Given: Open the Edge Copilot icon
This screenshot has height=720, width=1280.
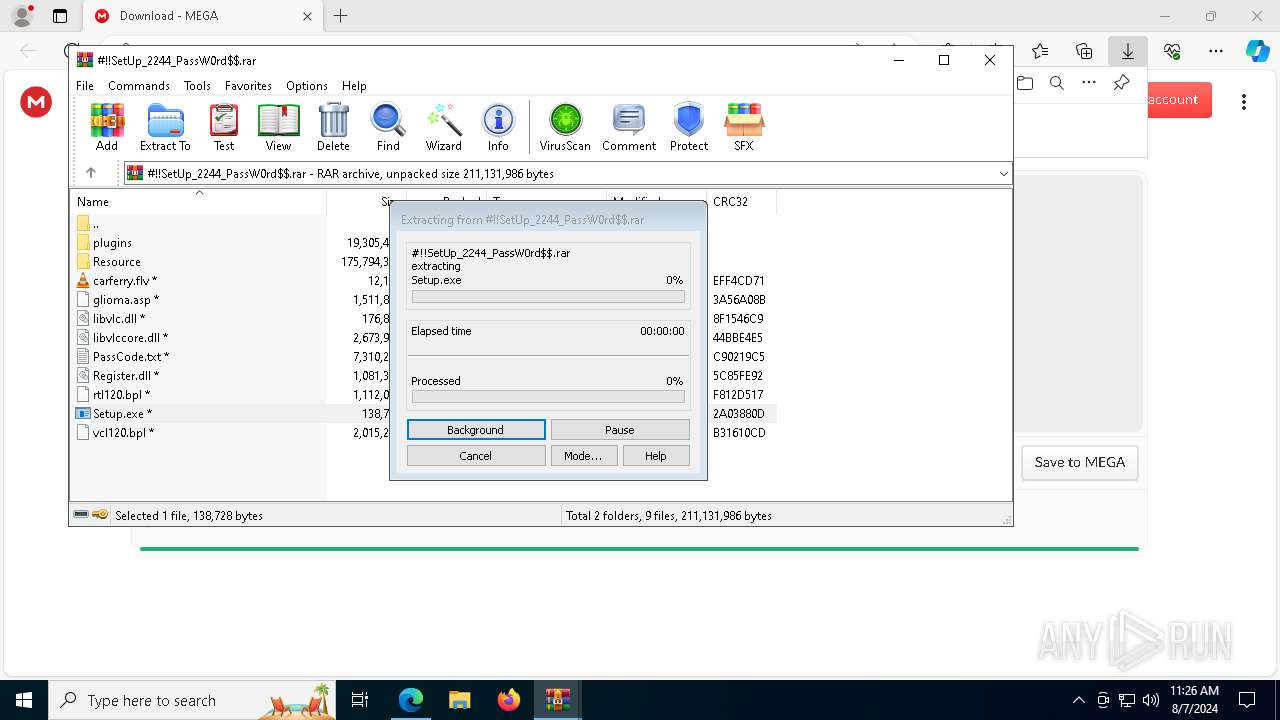Looking at the screenshot, I should (1257, 51).
